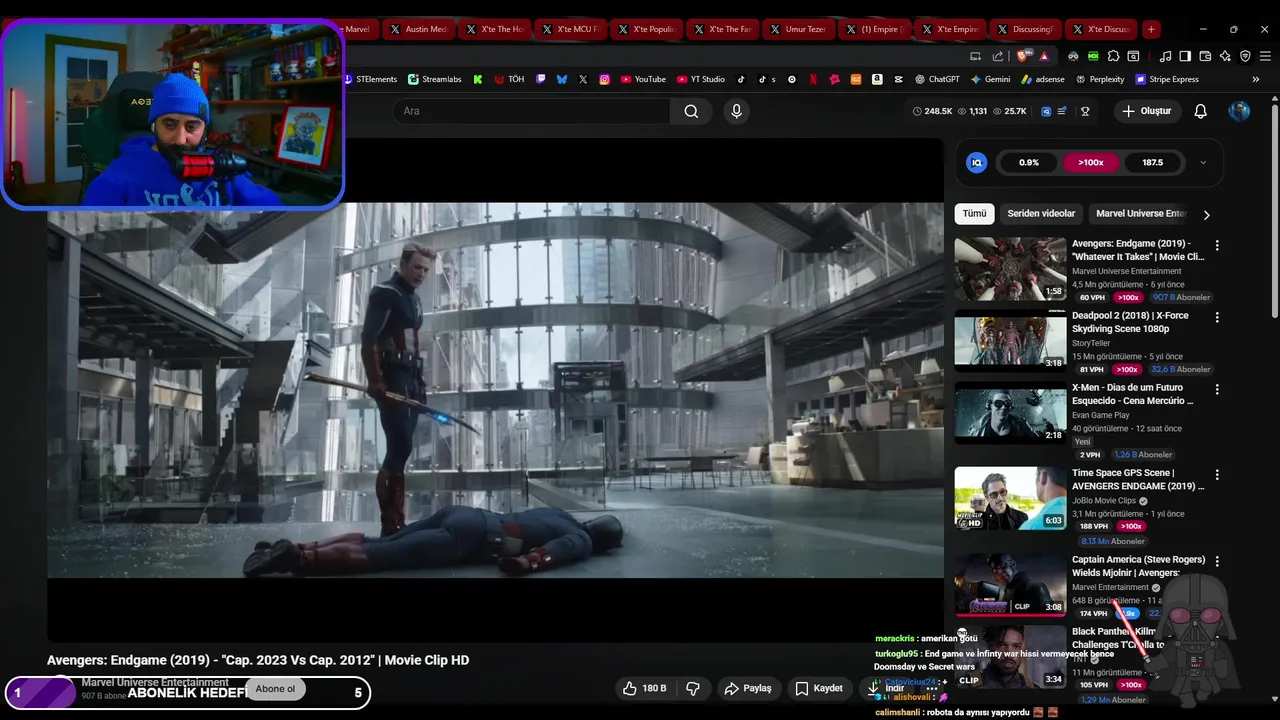Click the Paylaş share button
The height and width of the screenshot is (720, 1280).
pos(748,689)
